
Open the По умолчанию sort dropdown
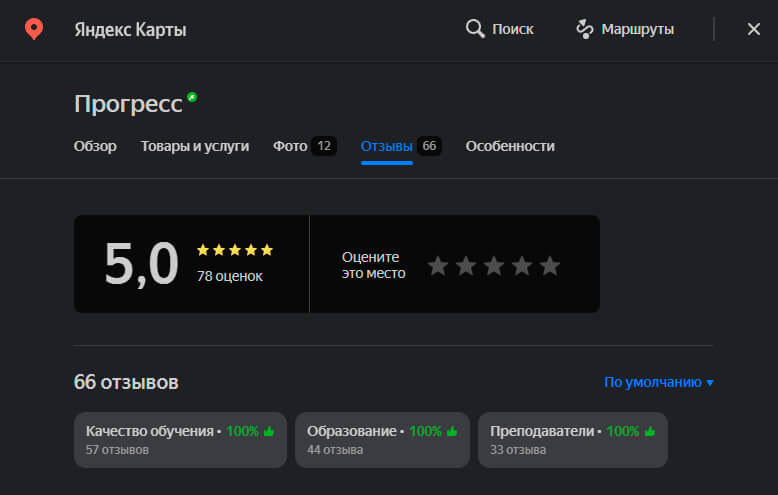pyautogui.click(x=658, y=382)
